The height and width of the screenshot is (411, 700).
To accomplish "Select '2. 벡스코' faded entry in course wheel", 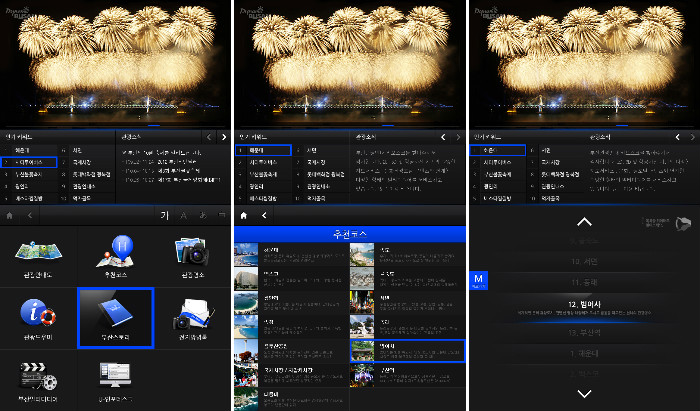I will 584,374.
